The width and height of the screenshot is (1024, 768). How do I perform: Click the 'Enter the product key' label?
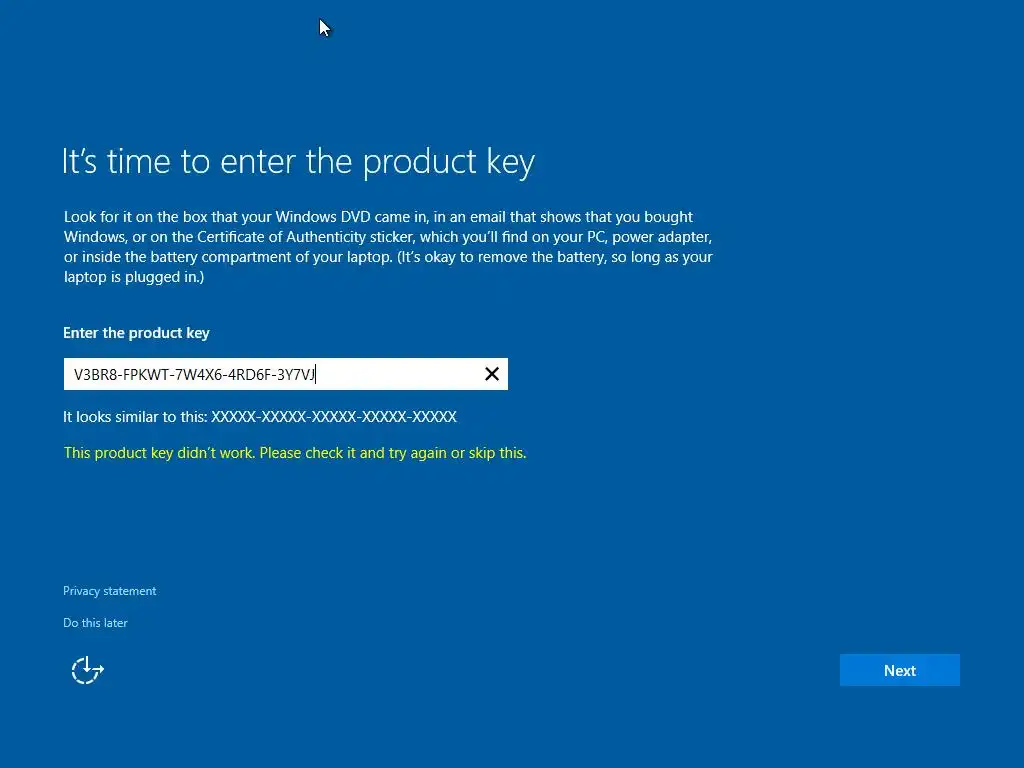point(136,333)
